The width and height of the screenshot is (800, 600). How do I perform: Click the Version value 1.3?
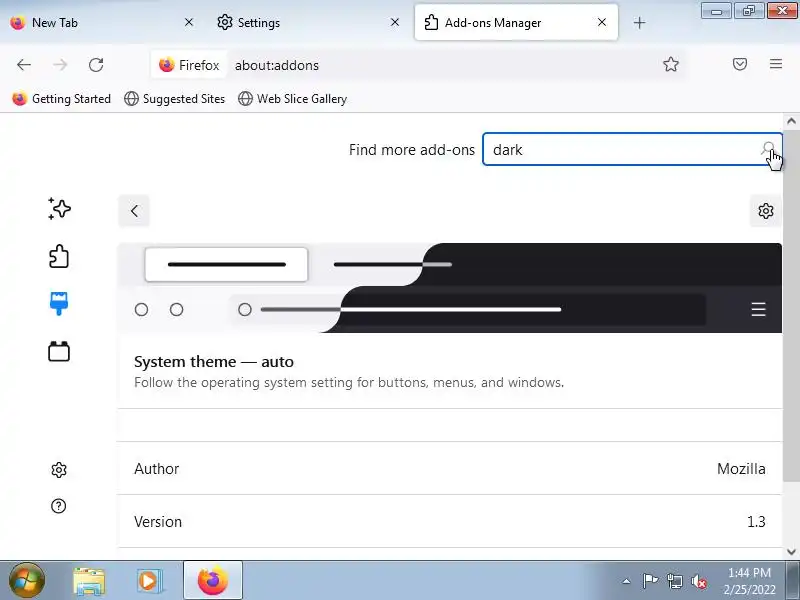pyautogui.click(x=756, y=521)
